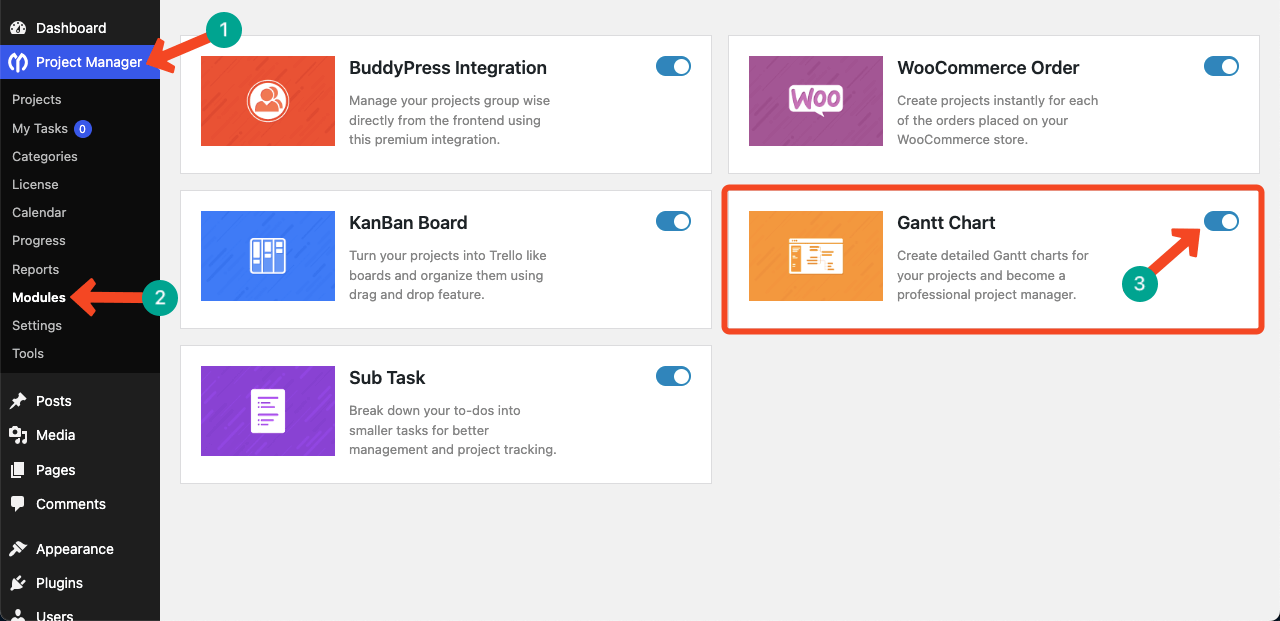
Task: Click the KanBan Board description text
Action: coord(448,275)
